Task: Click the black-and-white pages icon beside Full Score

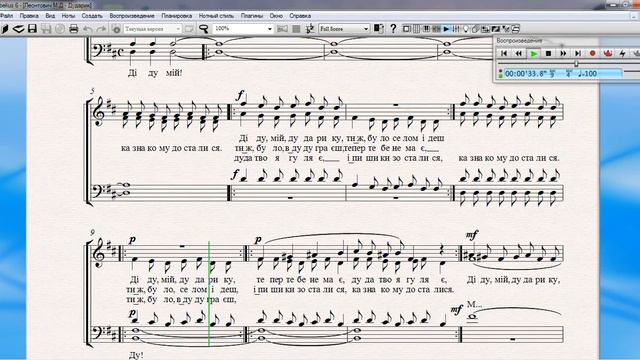Action: (x=378, y=29)
